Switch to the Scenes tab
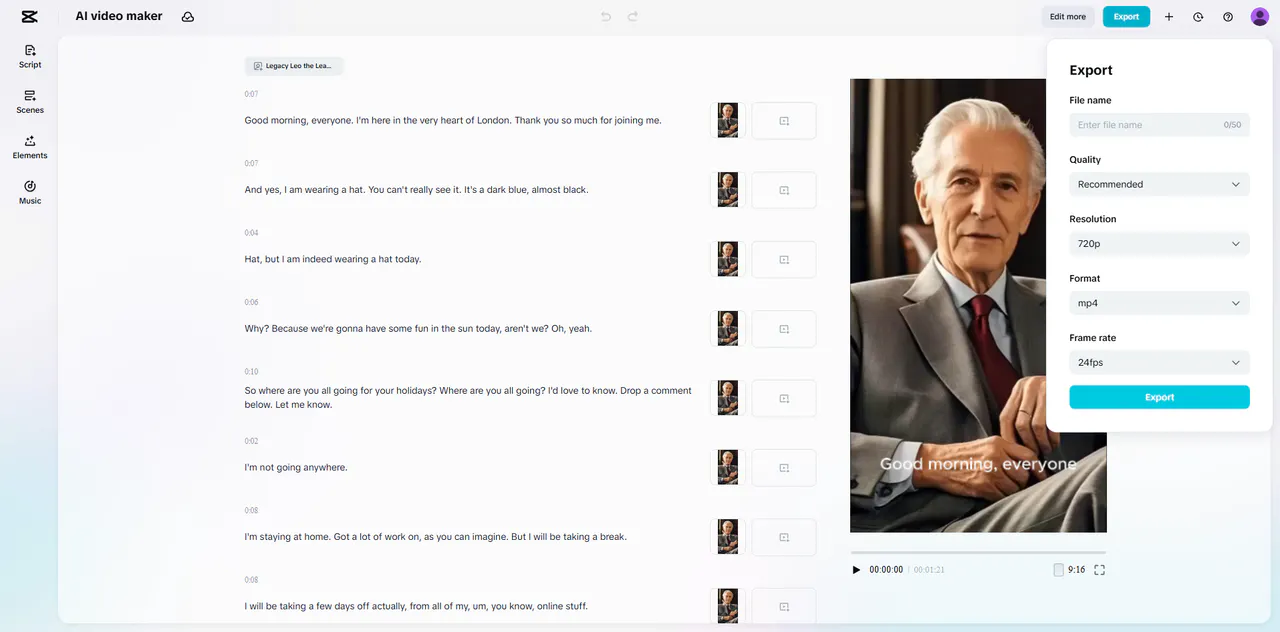Image resolution: width=1280 pixels, height=632 pixels. [x=30, y=101]
